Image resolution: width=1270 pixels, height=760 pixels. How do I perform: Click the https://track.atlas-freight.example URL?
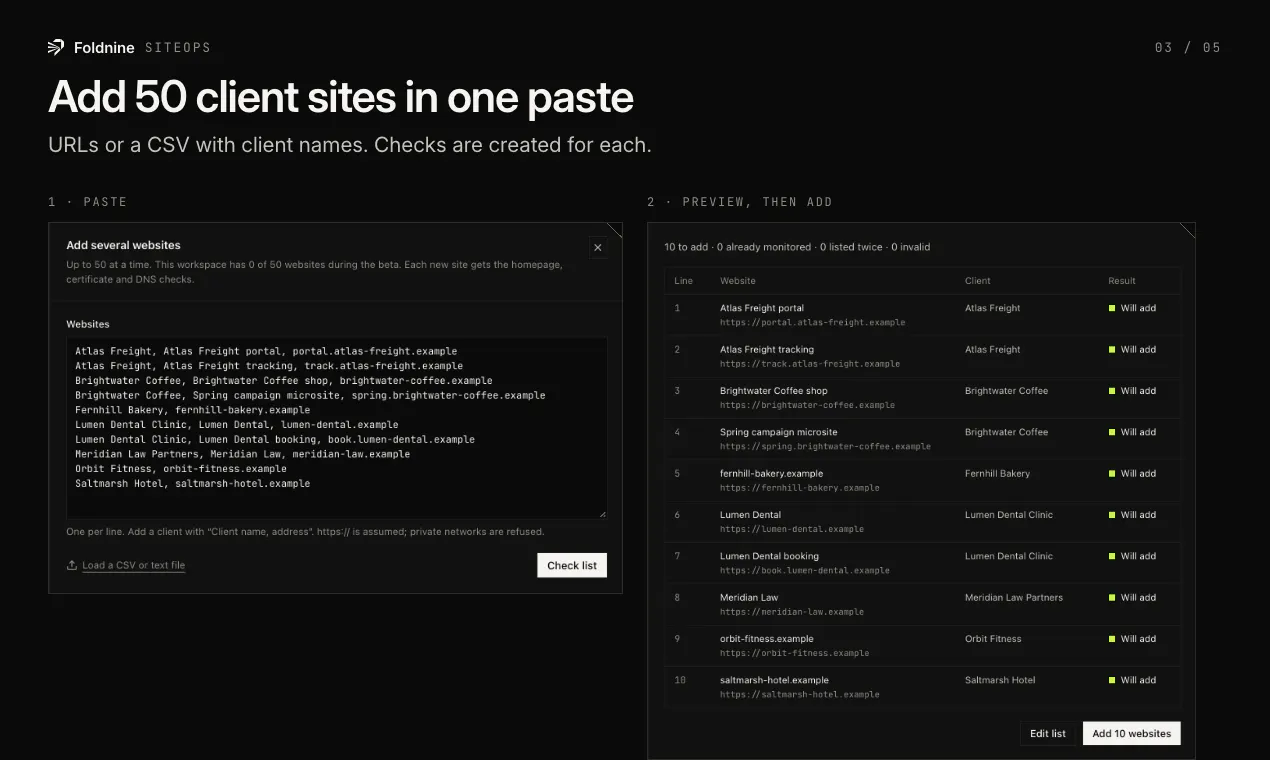tap(810, 364)
